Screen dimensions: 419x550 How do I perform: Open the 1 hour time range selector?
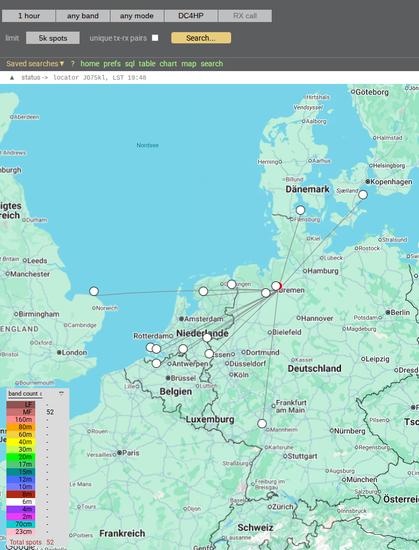(29, 16)
